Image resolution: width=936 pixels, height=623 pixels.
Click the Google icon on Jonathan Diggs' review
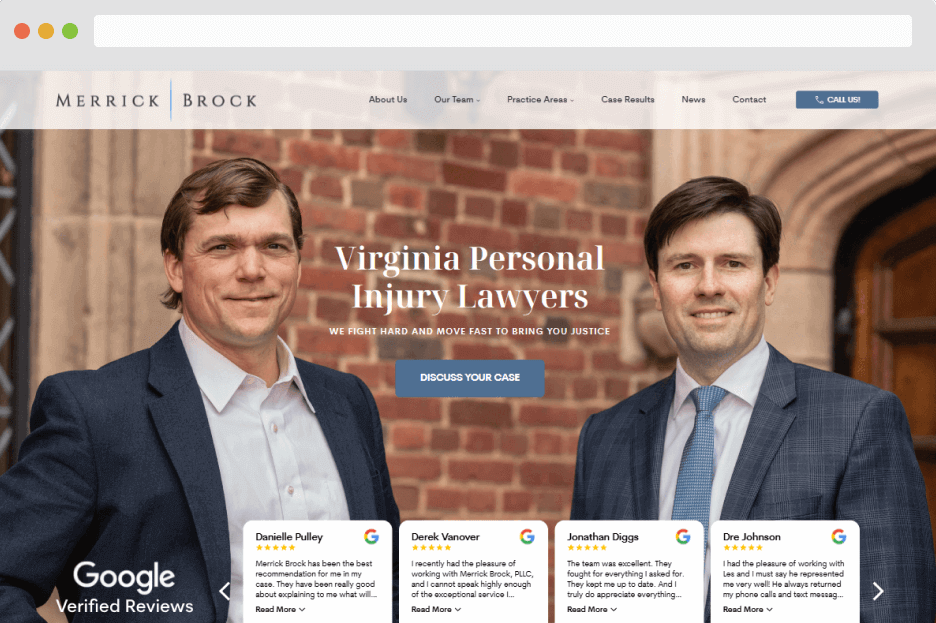point(683,536)
